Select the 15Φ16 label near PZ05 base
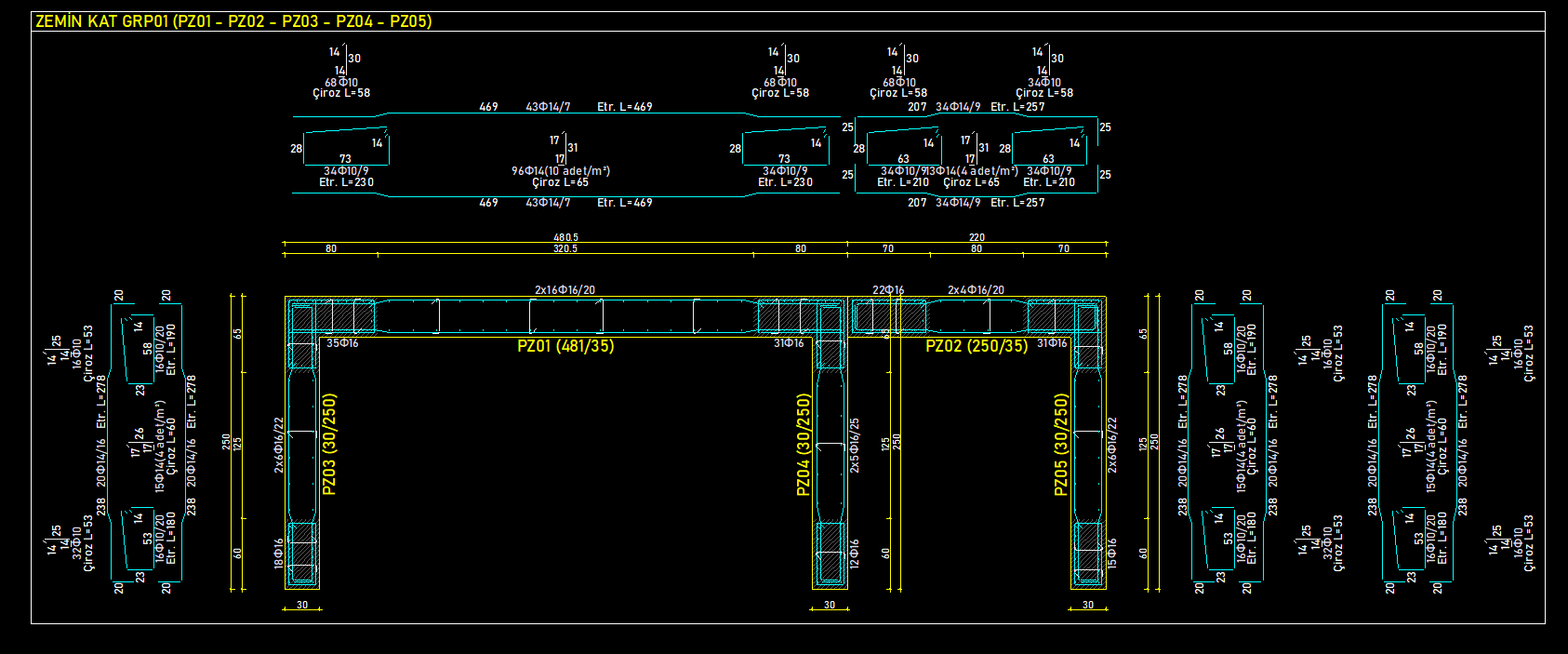The image size is (1568, 654). pyautogui.click(x=1112, y=553)
